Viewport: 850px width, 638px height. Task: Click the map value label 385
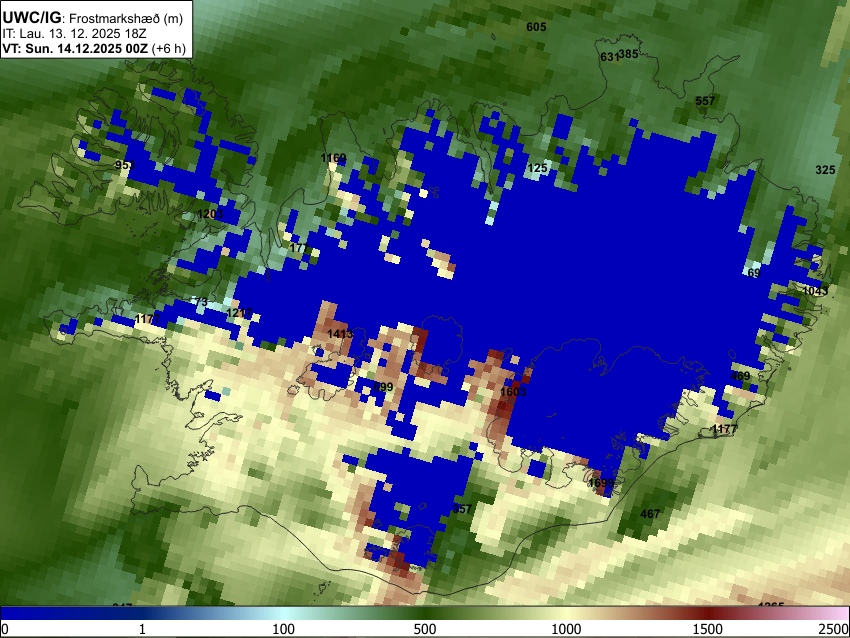point(628,54)
